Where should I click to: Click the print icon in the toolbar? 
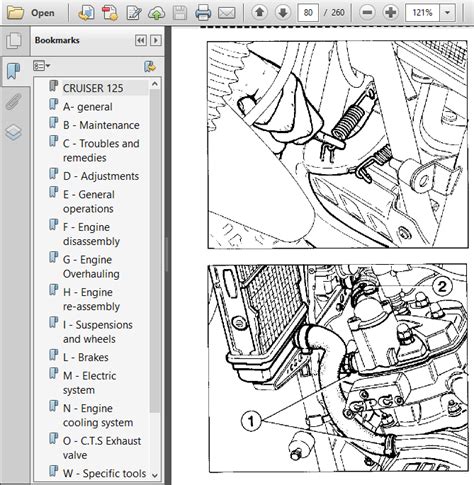pos(203,13)
